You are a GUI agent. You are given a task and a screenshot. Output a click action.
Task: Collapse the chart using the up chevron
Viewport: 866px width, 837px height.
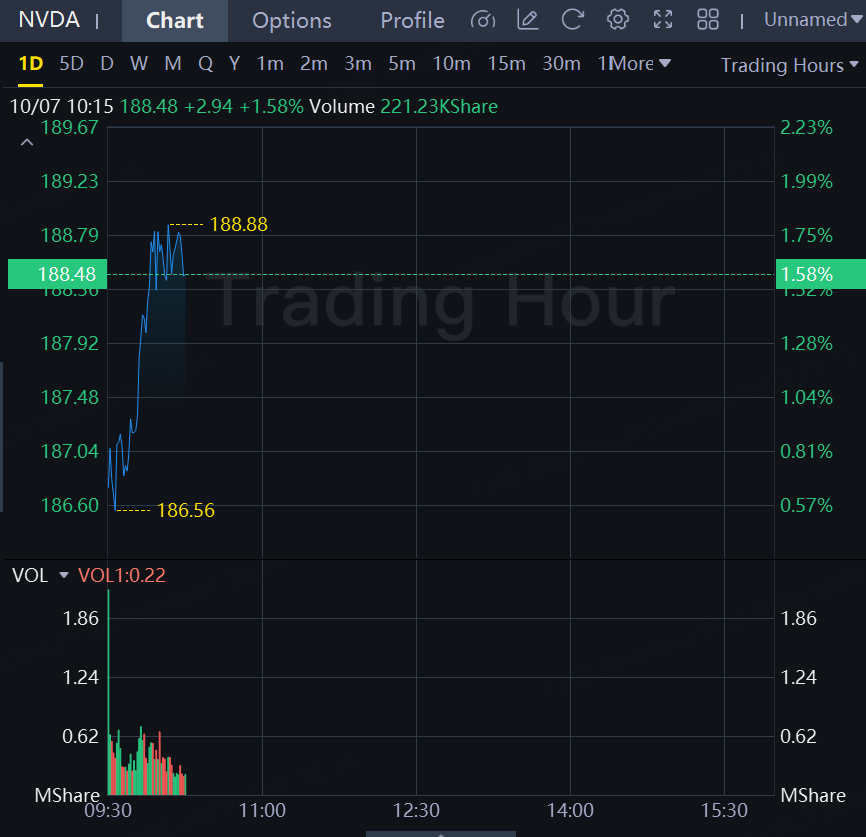(27, 143)
